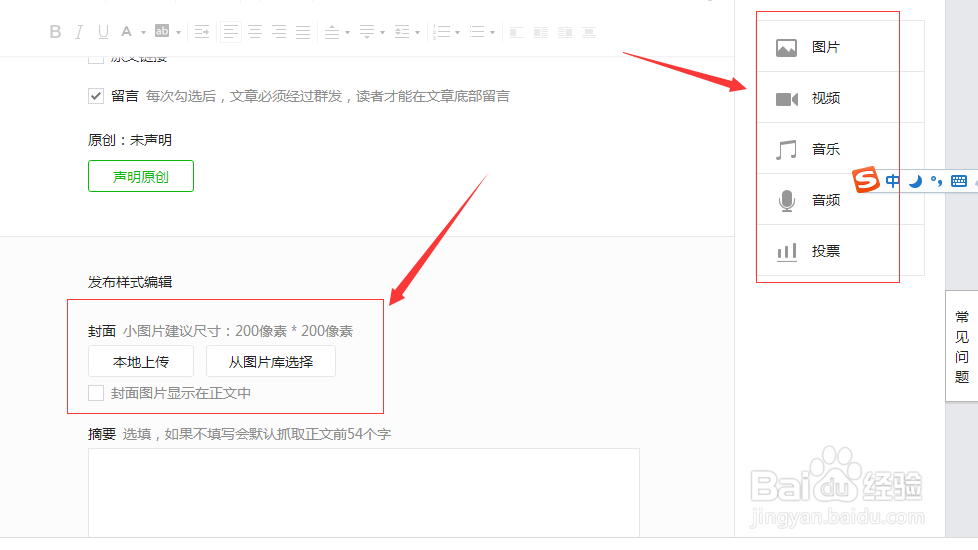Insert numbered list

(x=442, y=32)
